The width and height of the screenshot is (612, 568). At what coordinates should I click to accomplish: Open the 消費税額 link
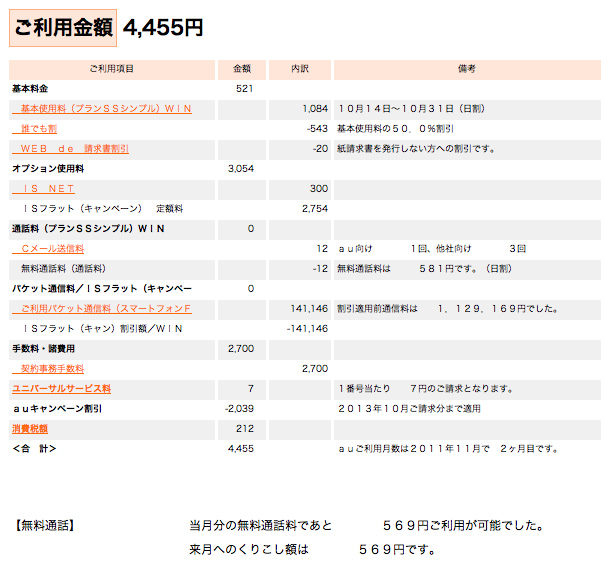tap(30, 428)
